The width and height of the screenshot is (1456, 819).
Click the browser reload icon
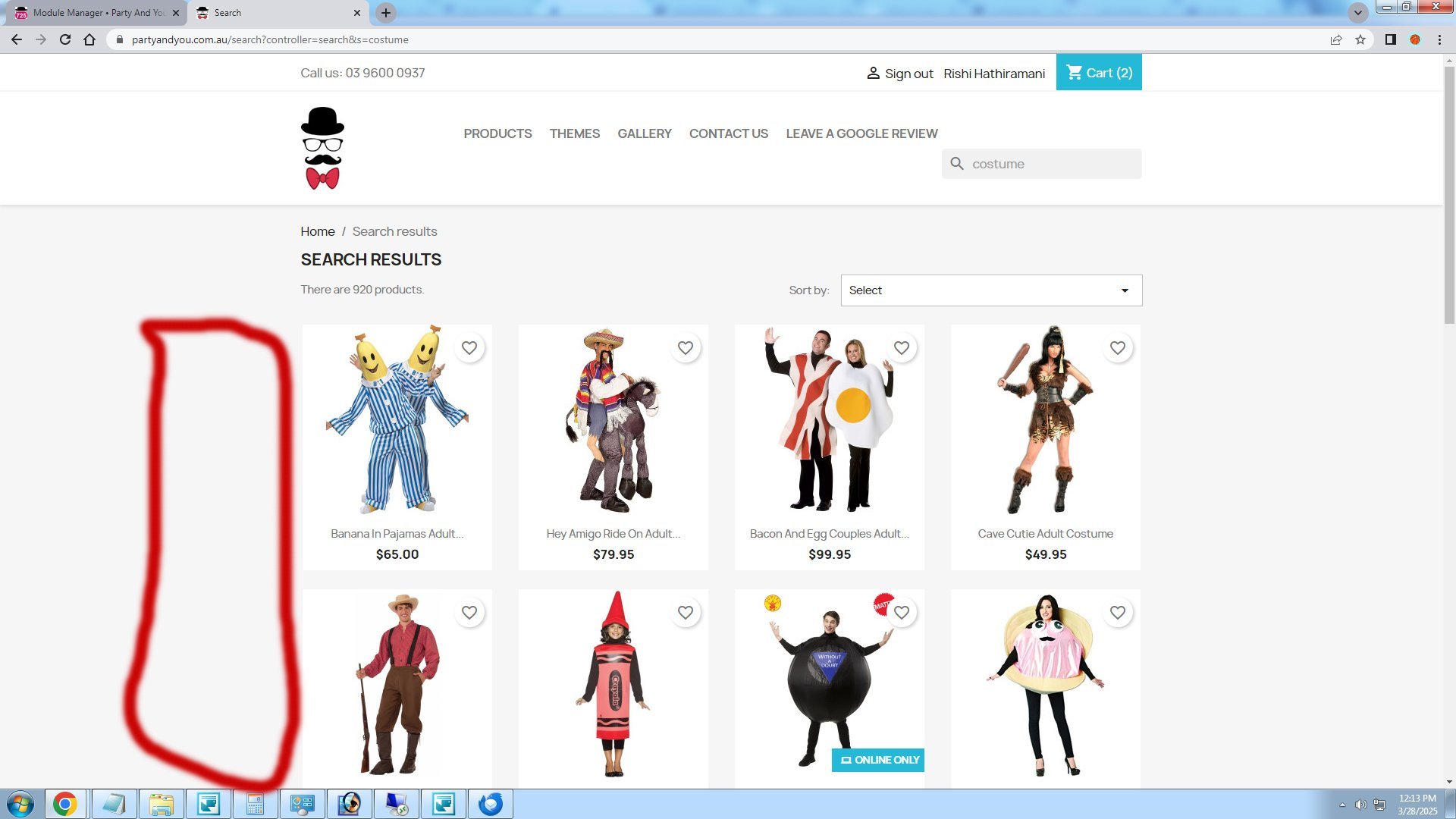(65, 39)
